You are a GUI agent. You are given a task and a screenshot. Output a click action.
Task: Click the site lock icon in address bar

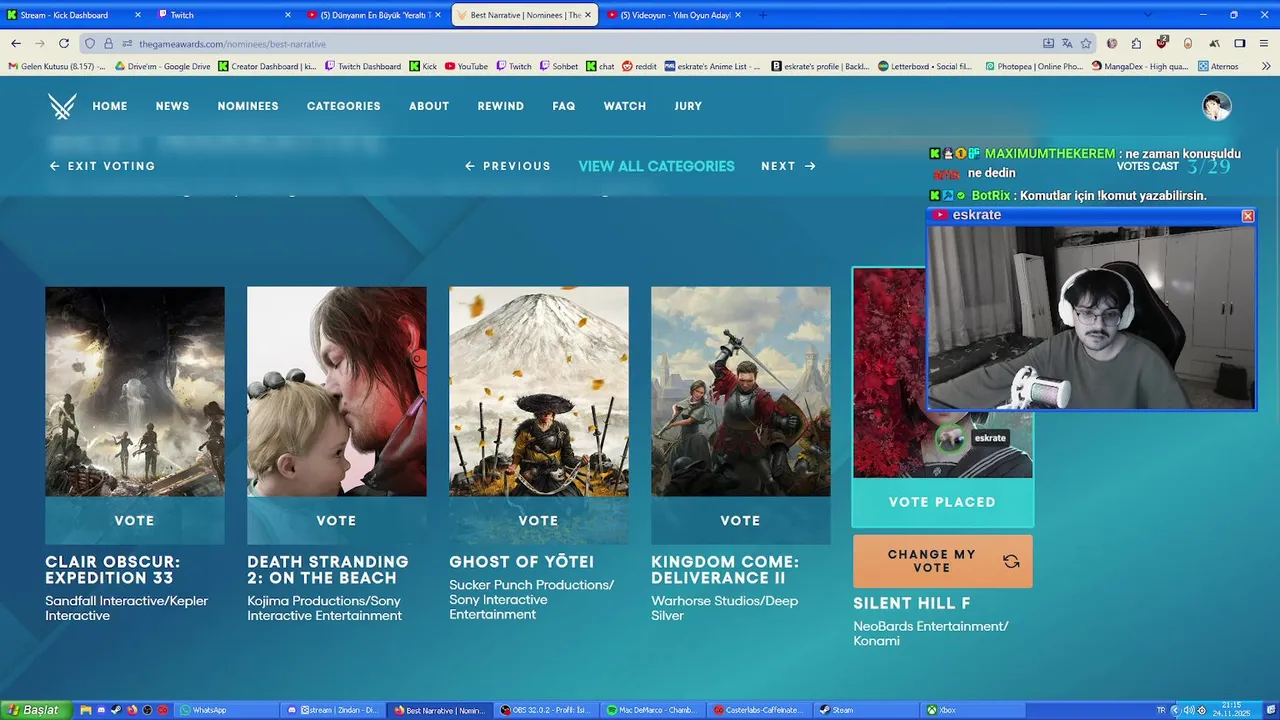[x=108, y=44]
